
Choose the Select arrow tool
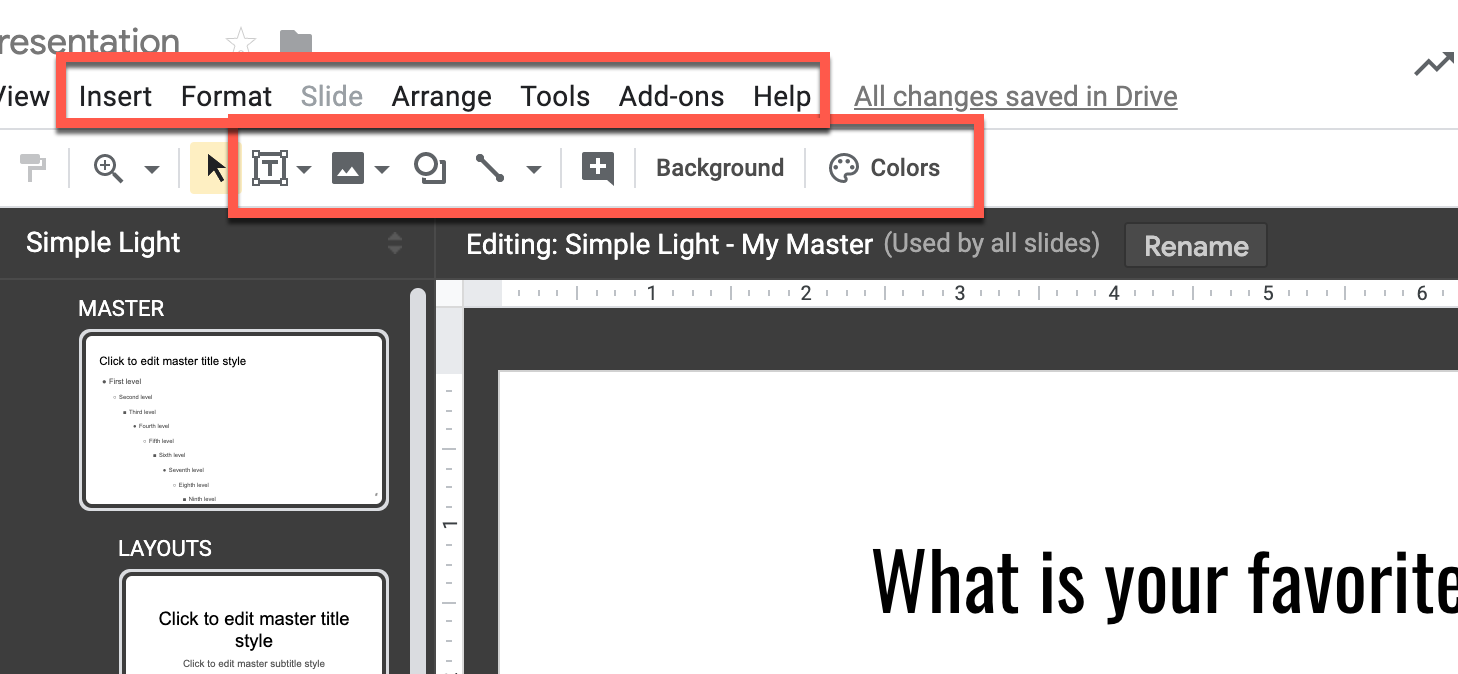tap(213, 167)
